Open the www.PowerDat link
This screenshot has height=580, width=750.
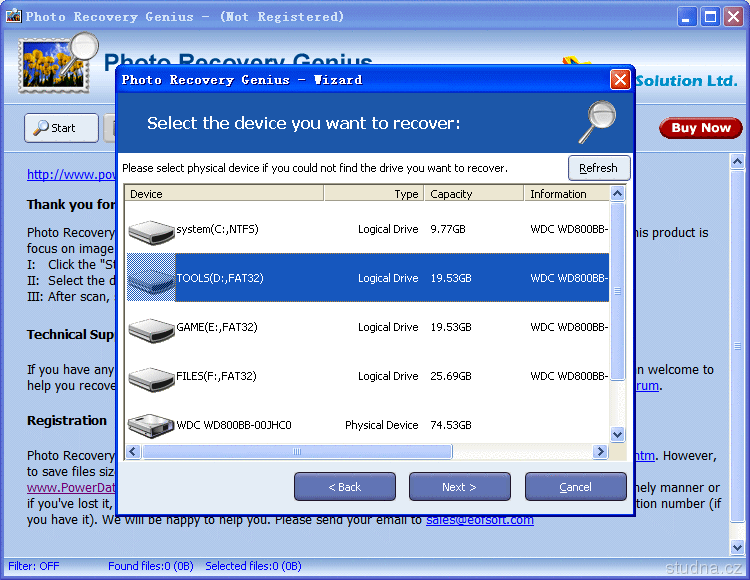coord(71,487)
